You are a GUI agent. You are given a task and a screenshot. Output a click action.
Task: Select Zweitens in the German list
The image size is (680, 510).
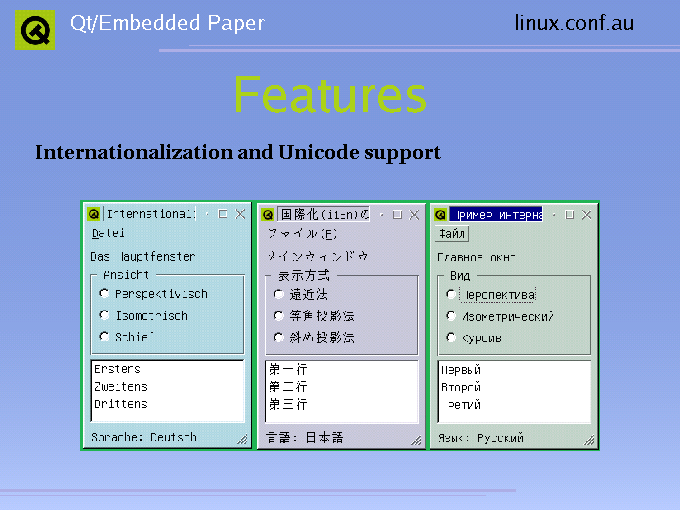[121, 386]
